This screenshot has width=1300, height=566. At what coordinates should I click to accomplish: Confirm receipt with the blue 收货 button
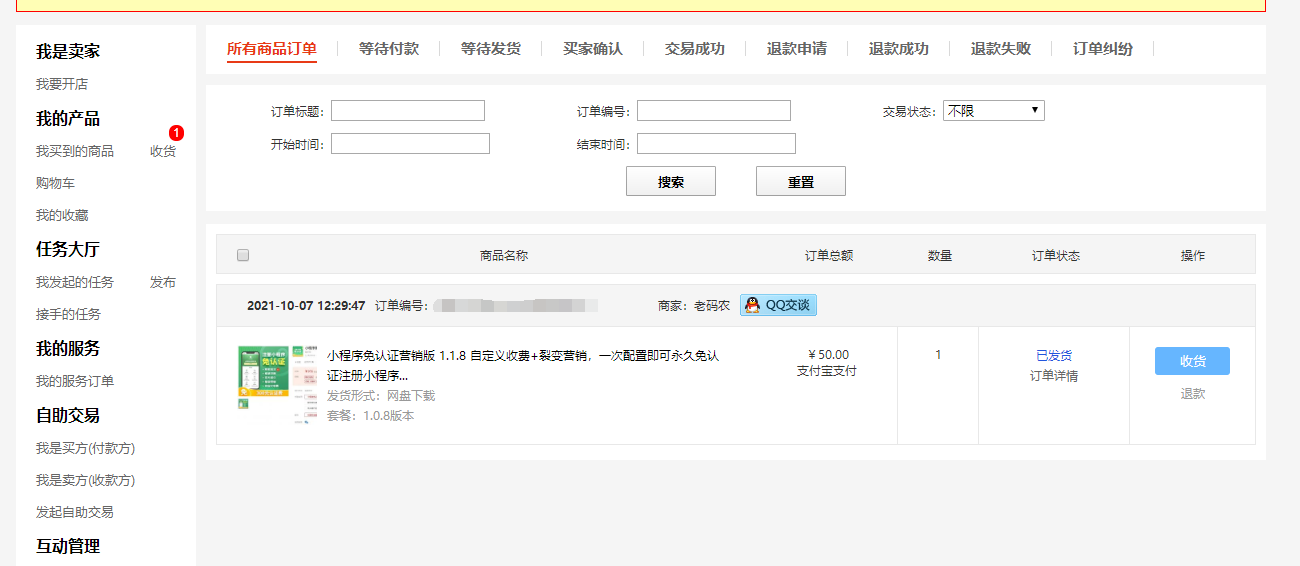[1192, 361]
